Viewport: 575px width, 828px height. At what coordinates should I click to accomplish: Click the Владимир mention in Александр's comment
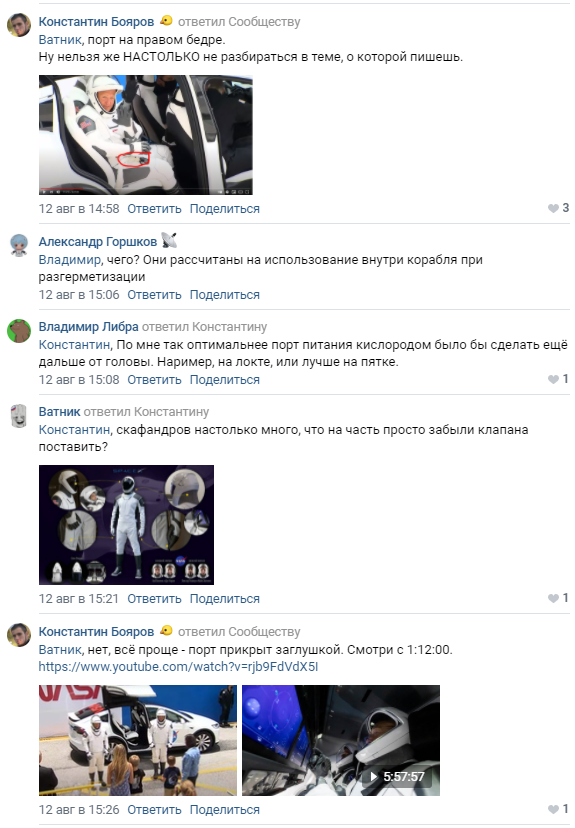[69, 260]
